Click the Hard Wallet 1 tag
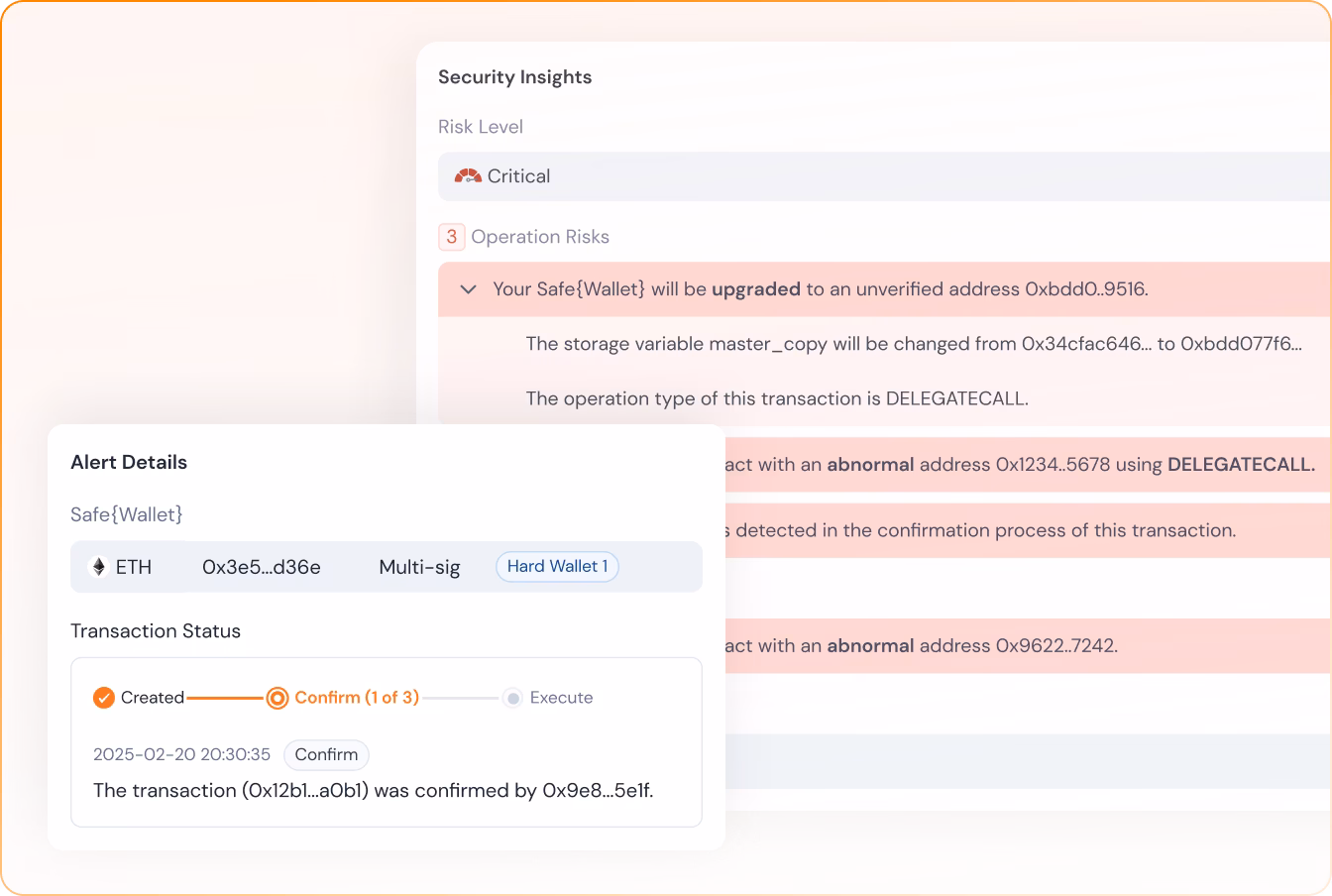Image resolution: width=1332 pixels, height=896 pixels. coord(557,567)
